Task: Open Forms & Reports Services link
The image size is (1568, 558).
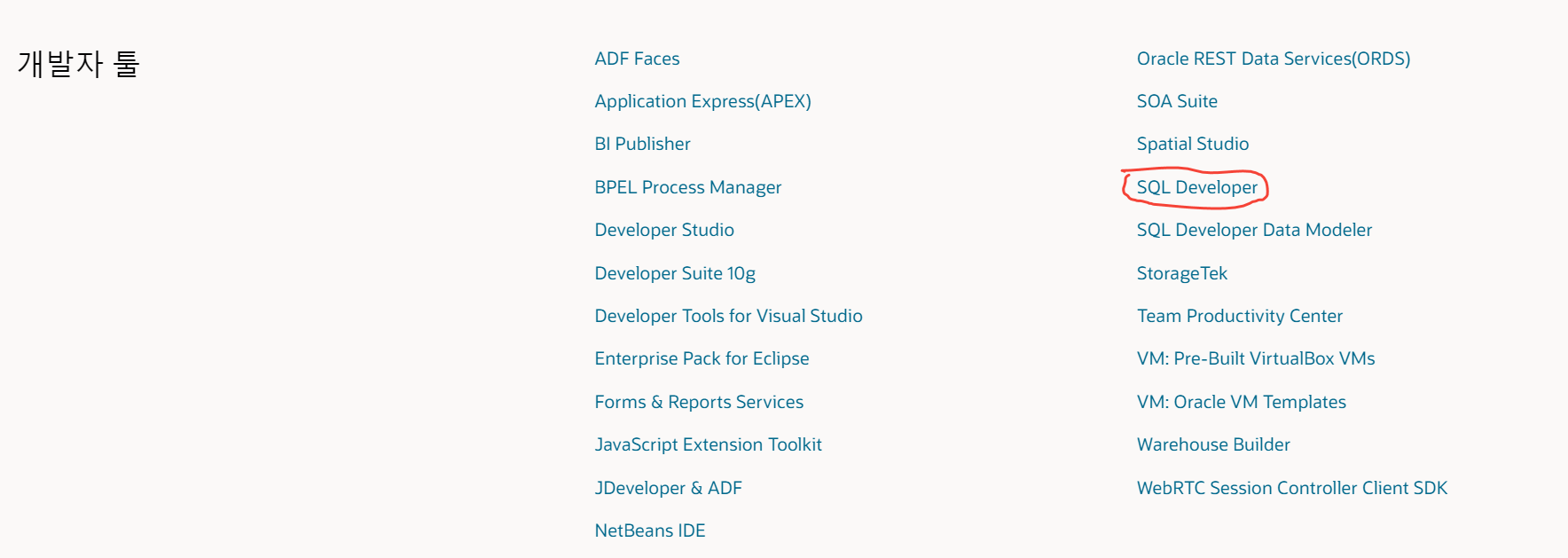Action: (x=699, y=402)
